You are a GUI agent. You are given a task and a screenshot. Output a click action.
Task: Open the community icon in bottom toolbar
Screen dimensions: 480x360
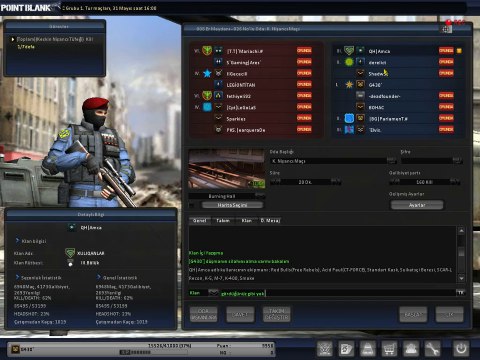tap(411, 349)
